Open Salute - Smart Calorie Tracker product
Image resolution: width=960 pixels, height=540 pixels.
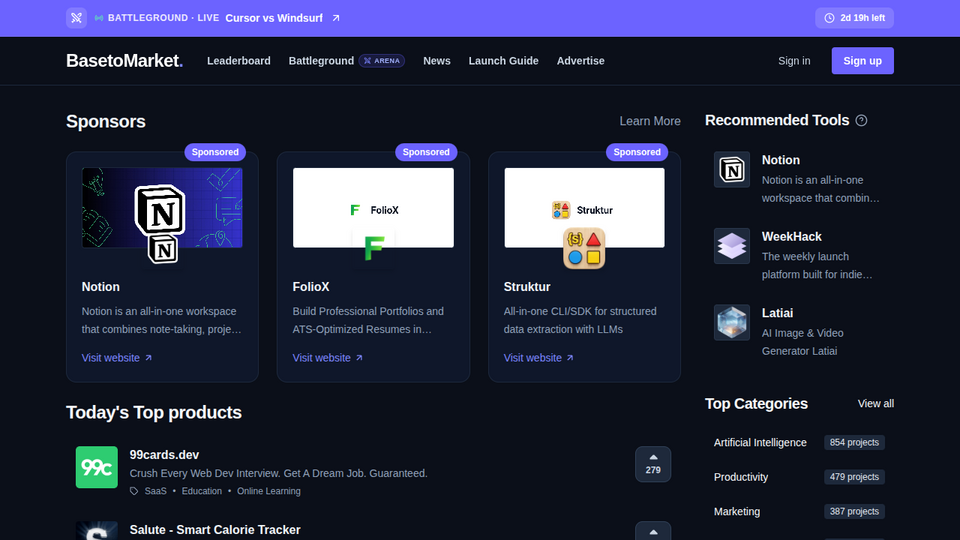pyautogui.click(x=215, y=530)
